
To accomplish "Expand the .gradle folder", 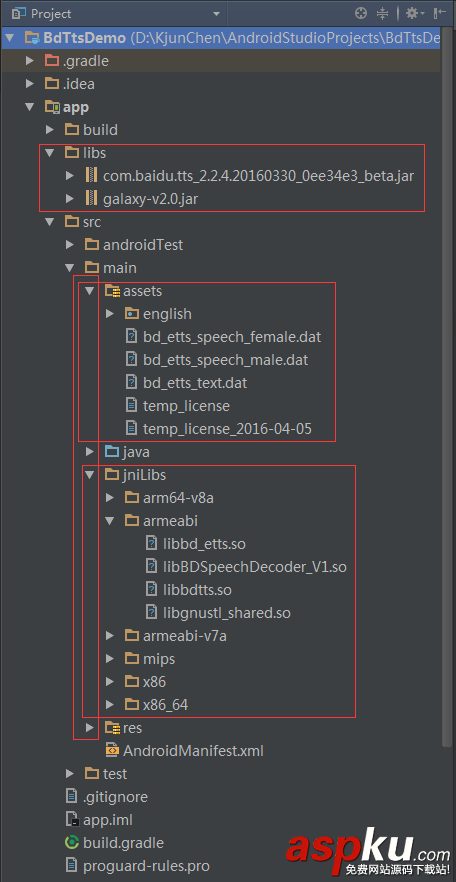I will click(30, 61).
